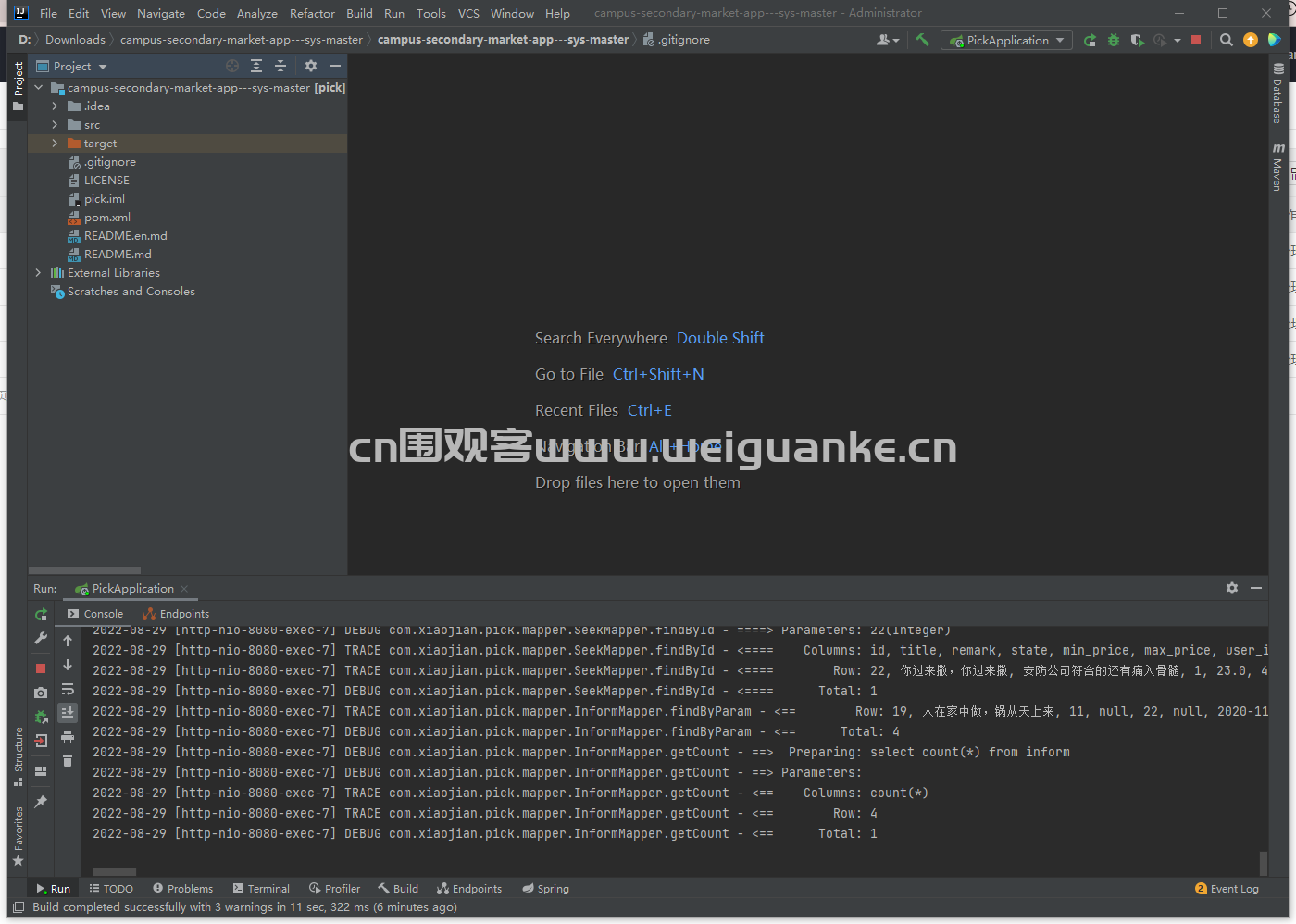Toggle scroll to end in console
Viewport: 1296px width, 924px height.
point(68,713)
